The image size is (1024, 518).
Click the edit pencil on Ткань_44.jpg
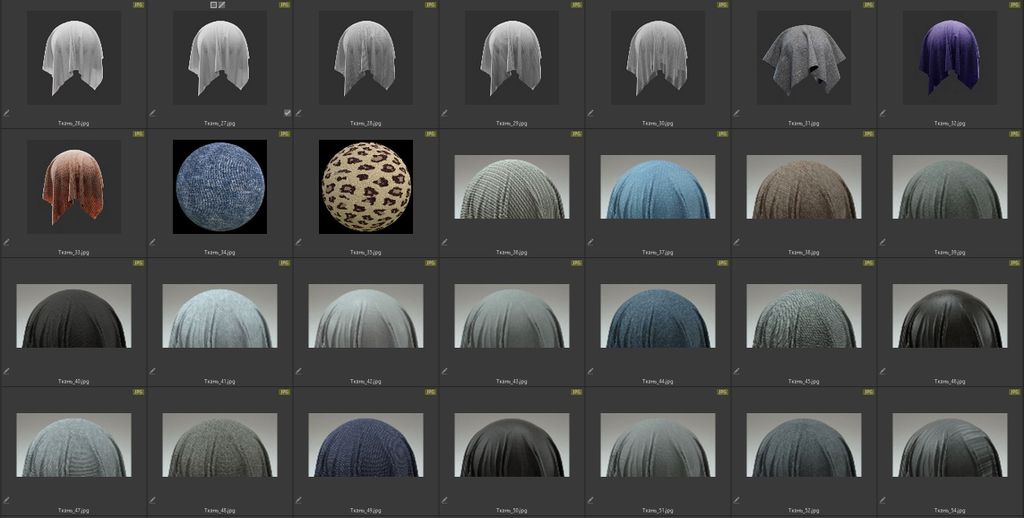[x=591, y=371]
